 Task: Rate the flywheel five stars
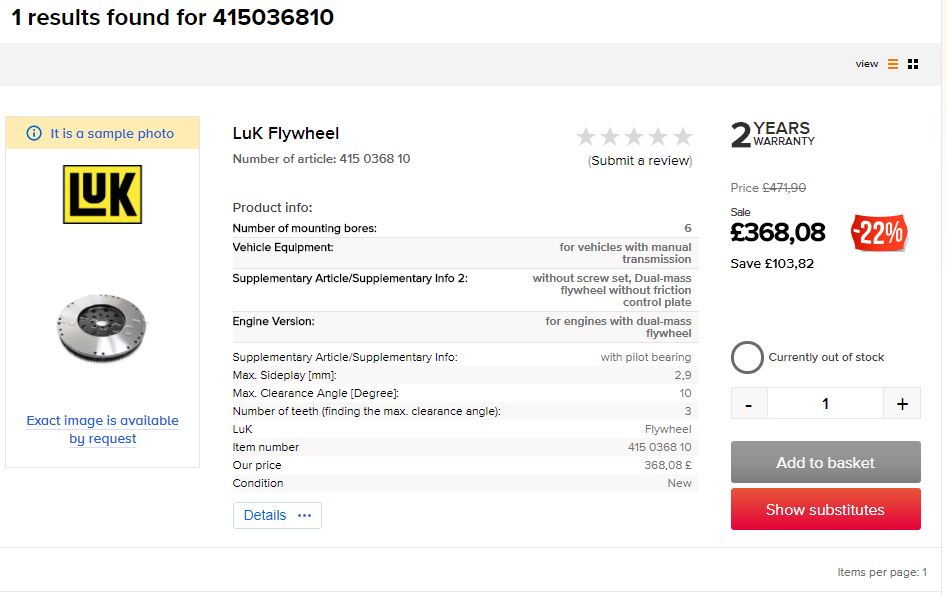coord(682,137)
